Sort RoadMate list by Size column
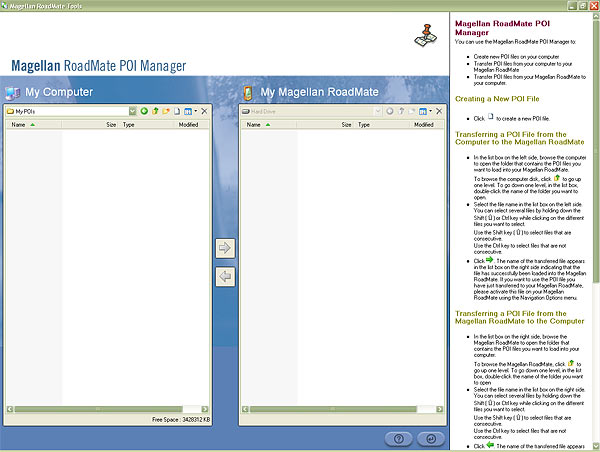This screenshot has width=600, height=452. tap(326, 125)
